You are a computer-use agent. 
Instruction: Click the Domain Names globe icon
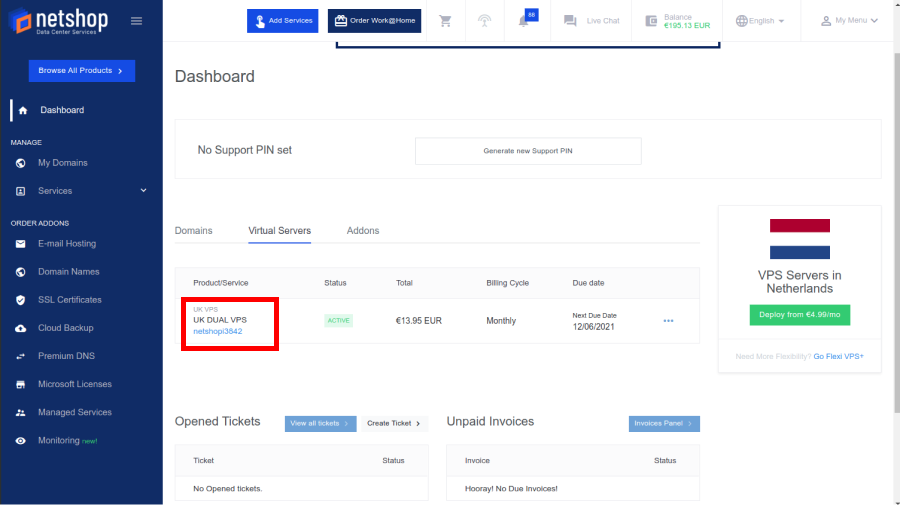pos(21,272)
